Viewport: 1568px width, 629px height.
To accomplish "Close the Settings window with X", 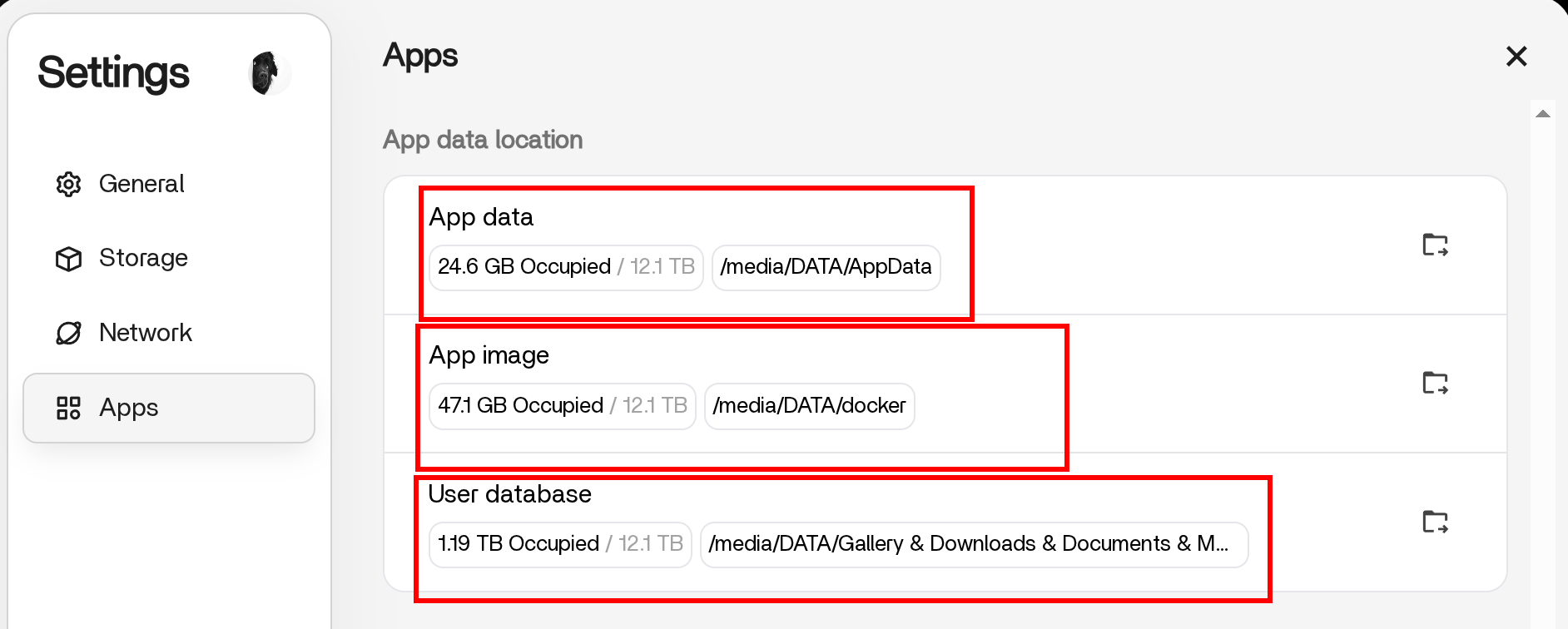I will tap(1516, 57).
